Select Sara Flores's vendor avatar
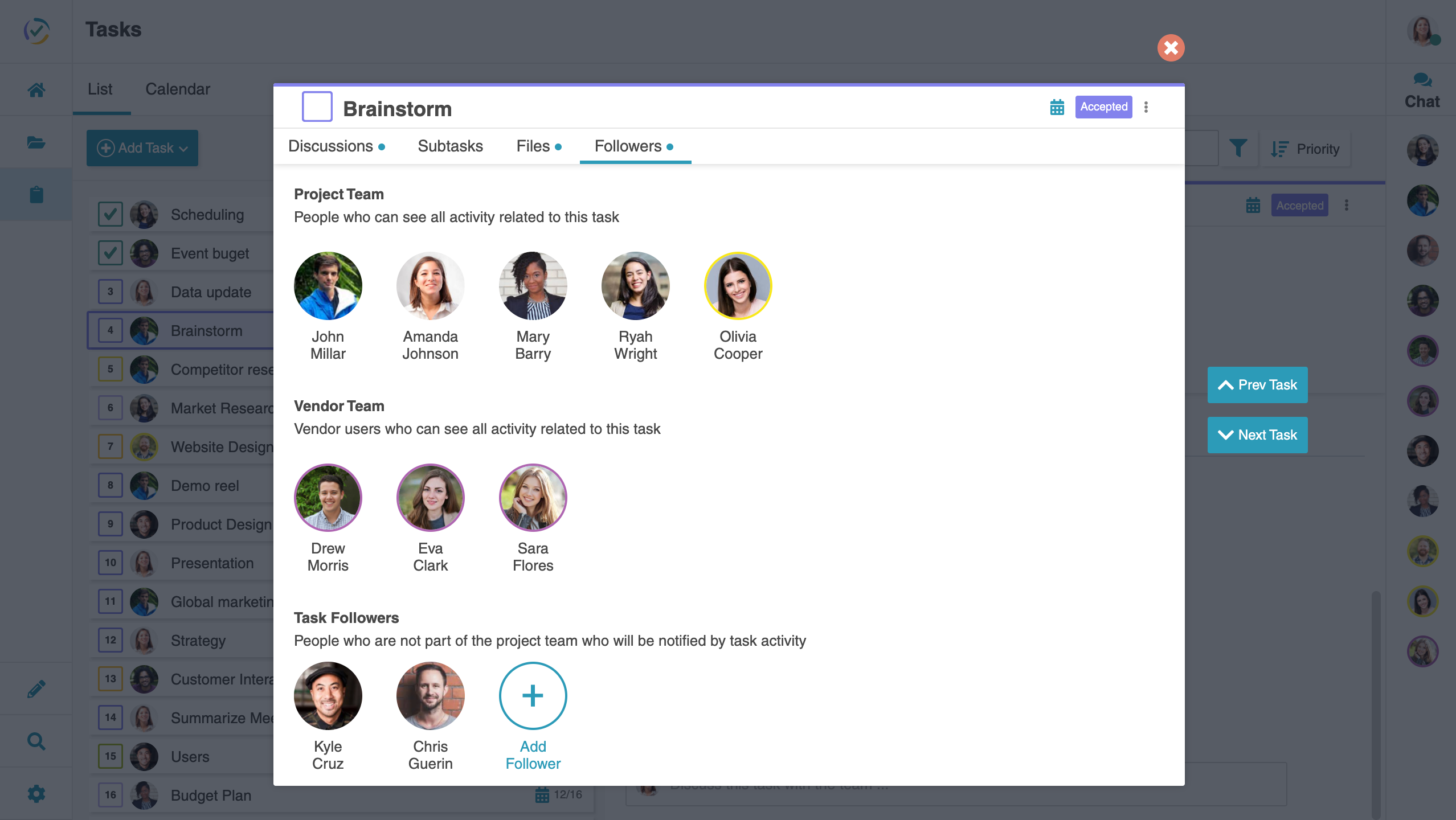 click(x=533, y=498)
